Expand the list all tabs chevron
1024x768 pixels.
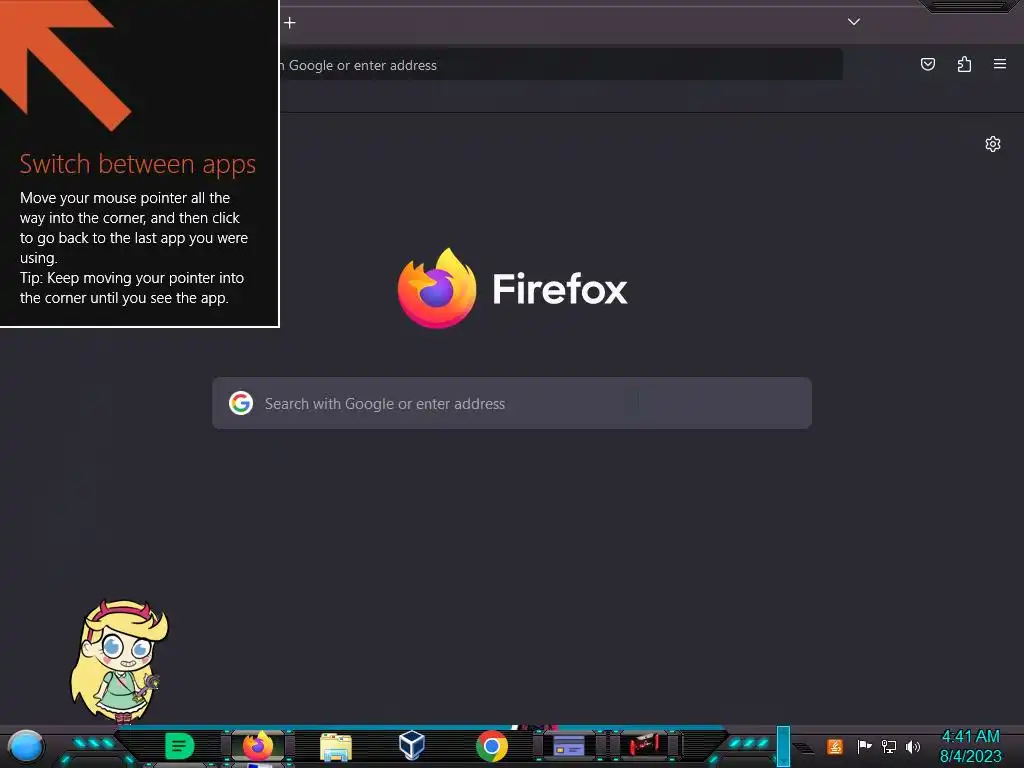(854, 22)
